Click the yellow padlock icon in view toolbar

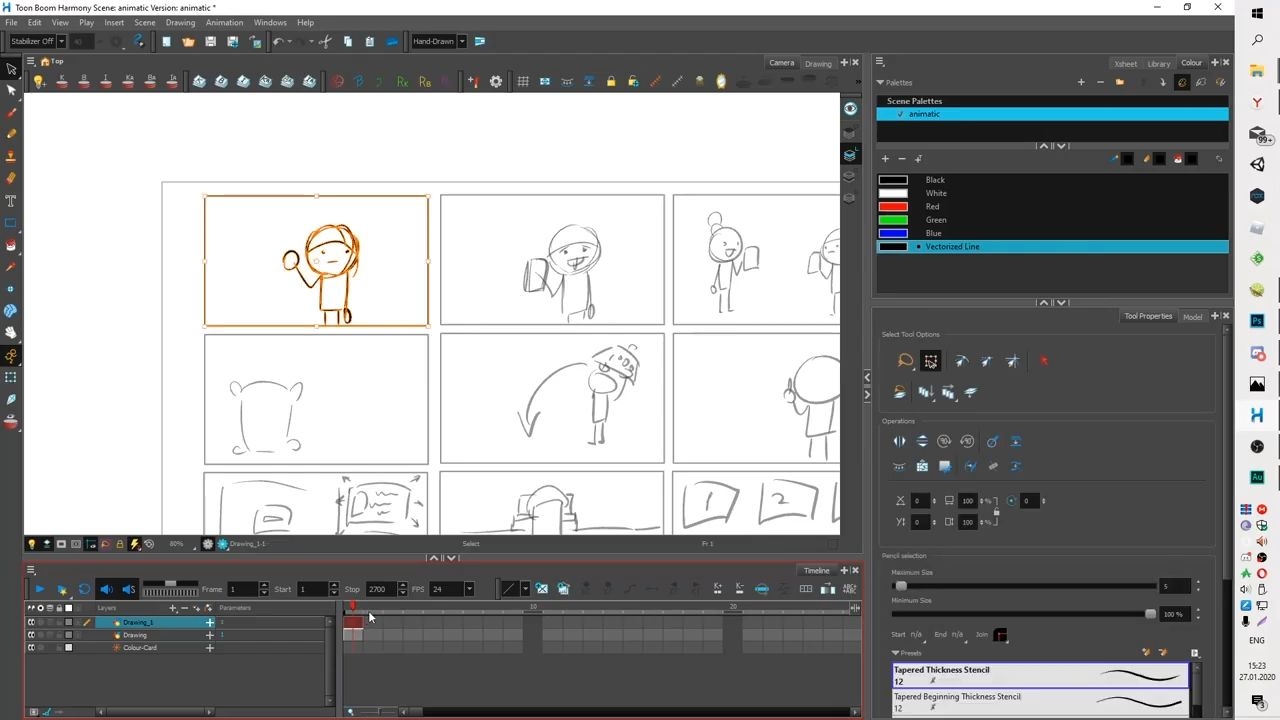(611, 81)
